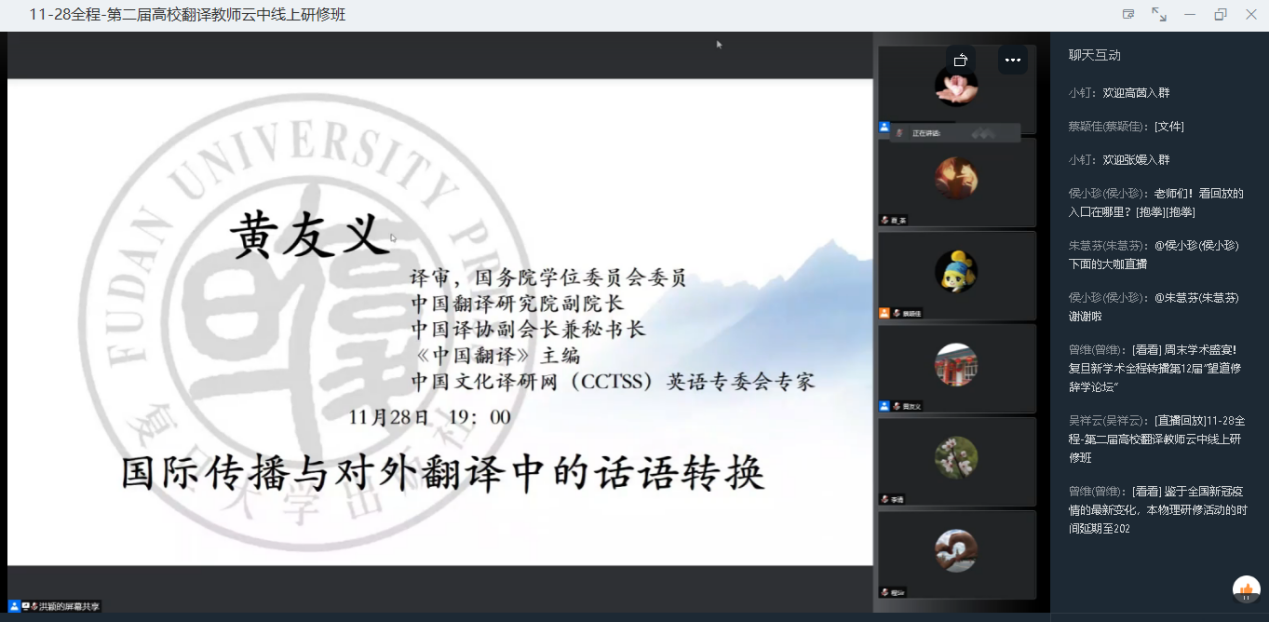Click 朱慧芬's reply 下面的大咖直播
1269x622 pixels.
[1154, 254]
